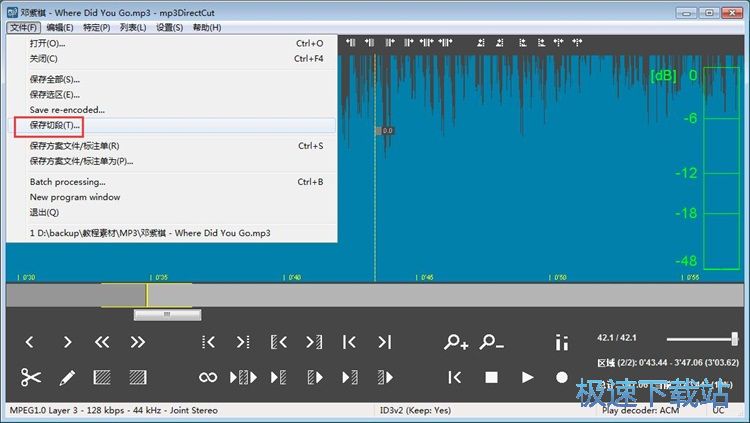Click the dotted-bar next cue button

[x=243, y=342]
